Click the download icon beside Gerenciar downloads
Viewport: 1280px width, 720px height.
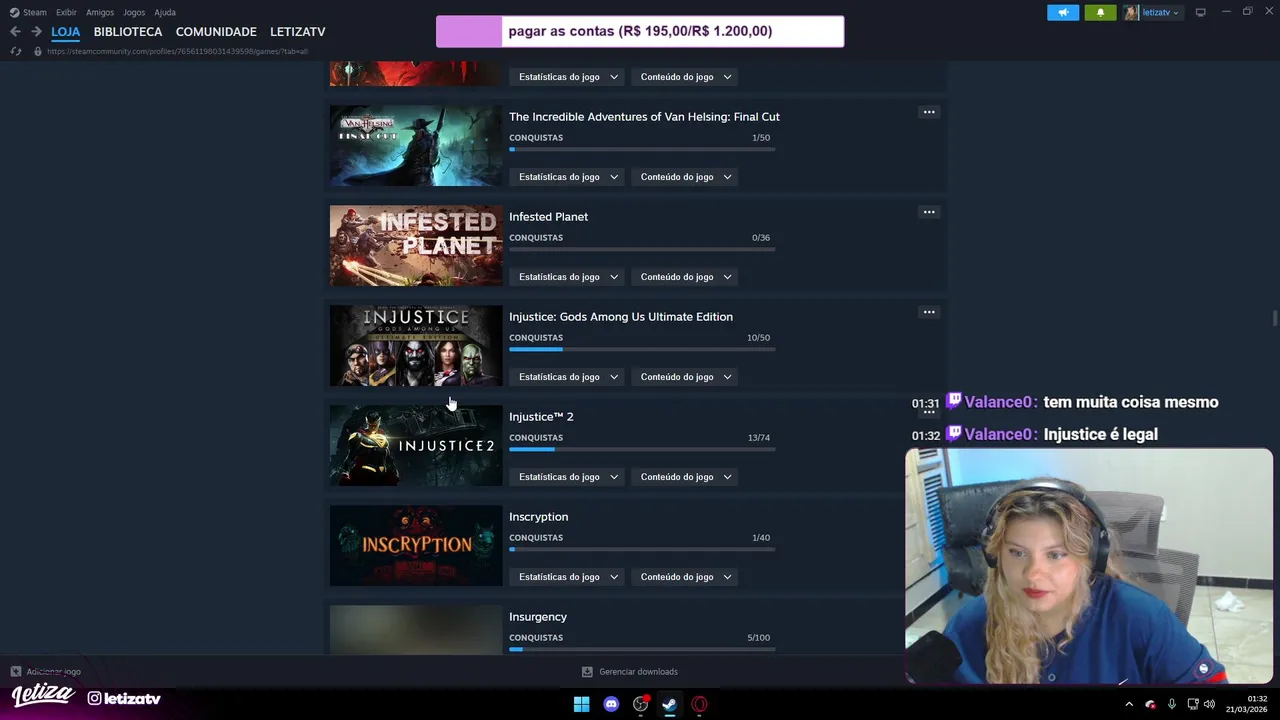[x=587, y=672]
